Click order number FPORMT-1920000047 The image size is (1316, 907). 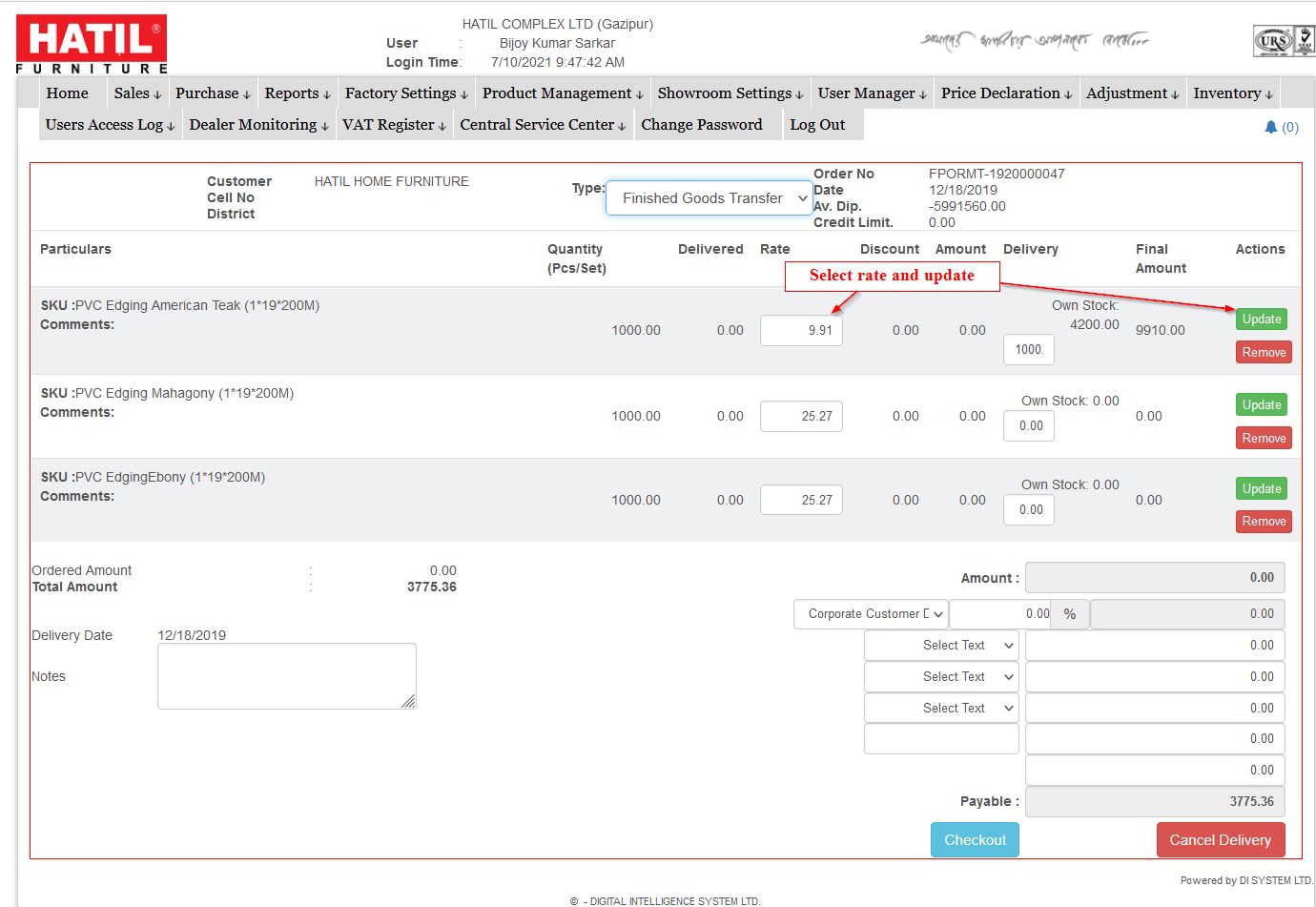tap(997, 174)
